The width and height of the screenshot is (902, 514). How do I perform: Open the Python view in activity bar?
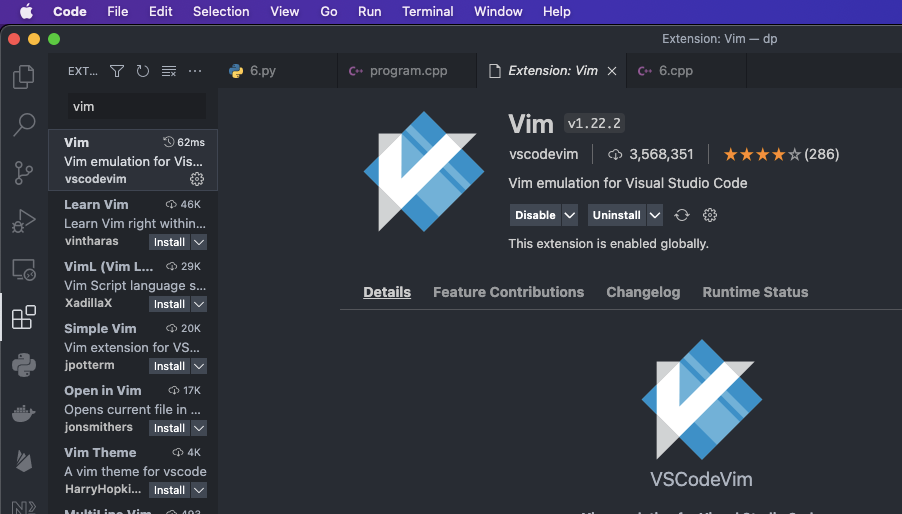pos(24,365)
